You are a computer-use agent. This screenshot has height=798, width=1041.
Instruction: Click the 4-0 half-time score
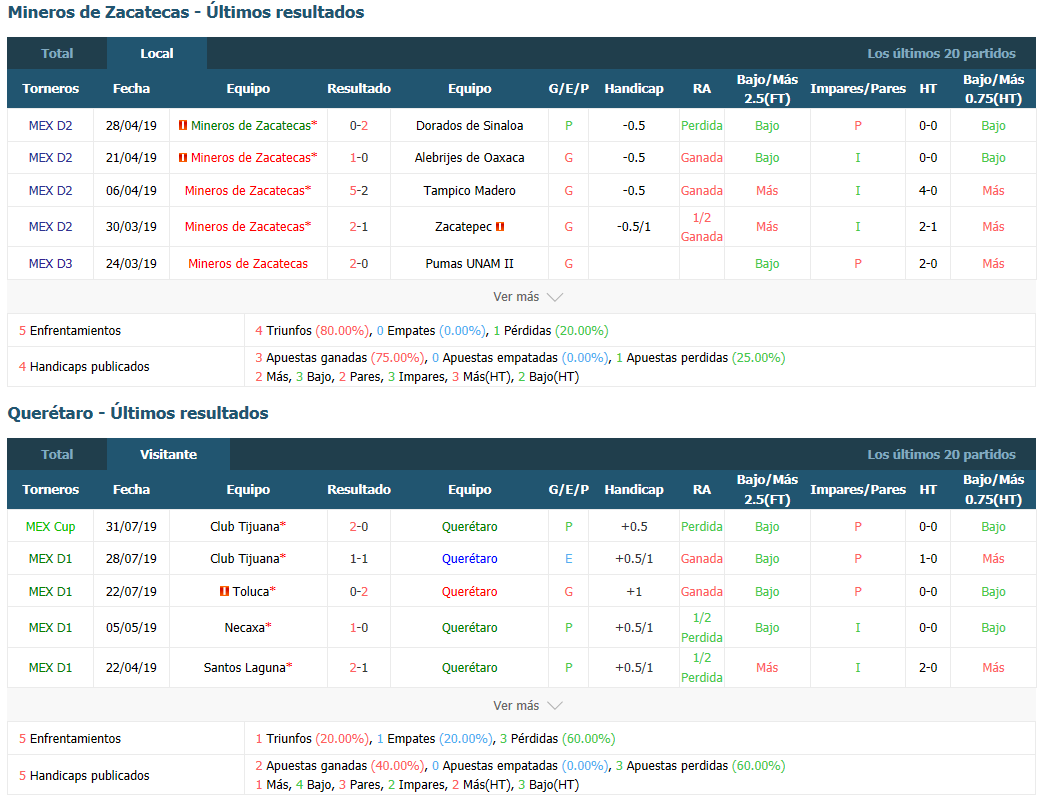tap(928, 191)
